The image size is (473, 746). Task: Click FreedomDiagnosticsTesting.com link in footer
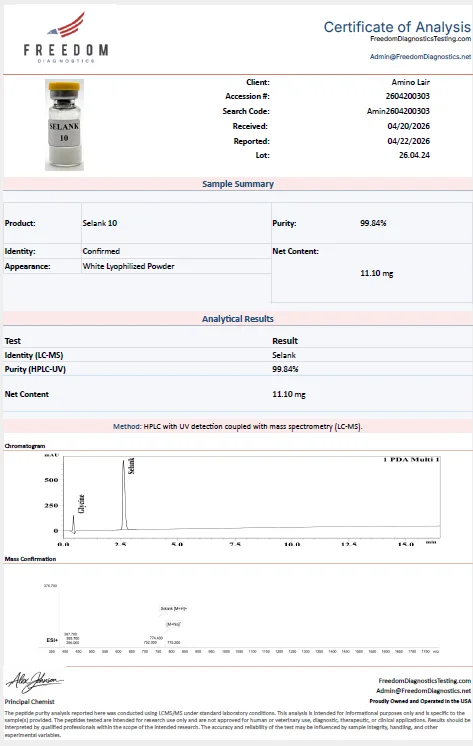coord(424,681)
